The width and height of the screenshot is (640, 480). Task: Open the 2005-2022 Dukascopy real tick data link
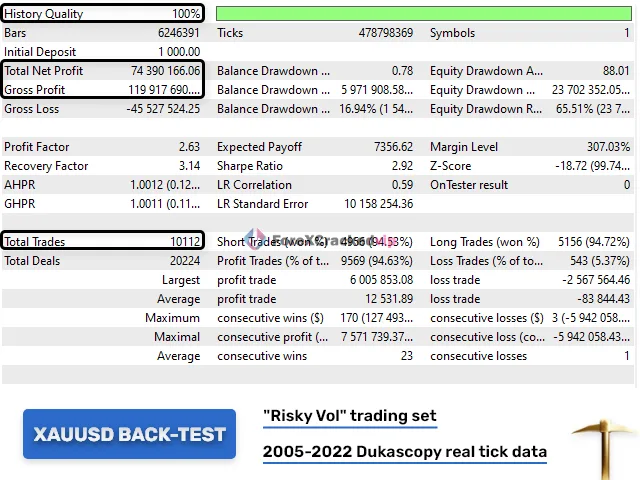coord(404,452)
